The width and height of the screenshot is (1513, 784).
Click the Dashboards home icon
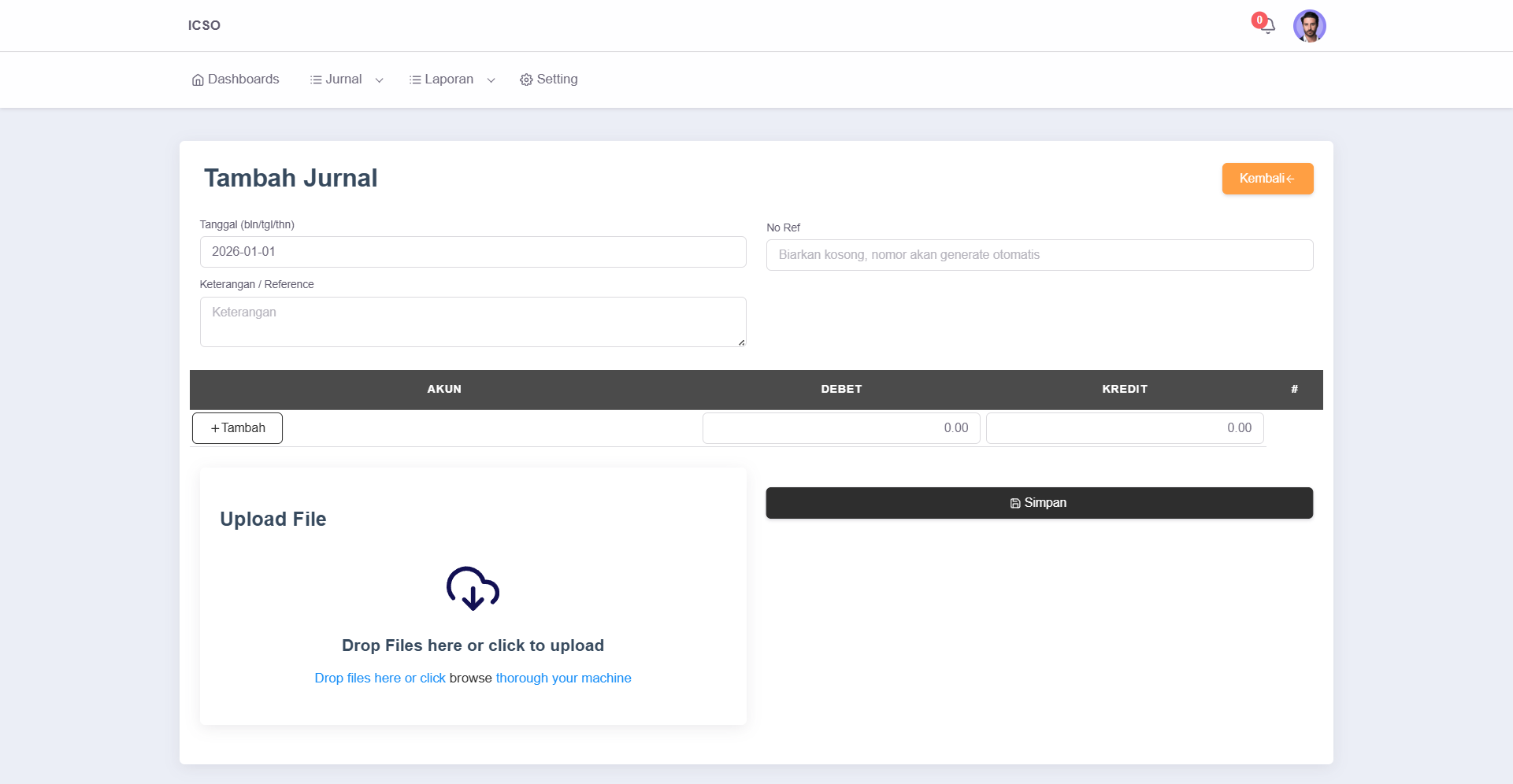[198, 80]
